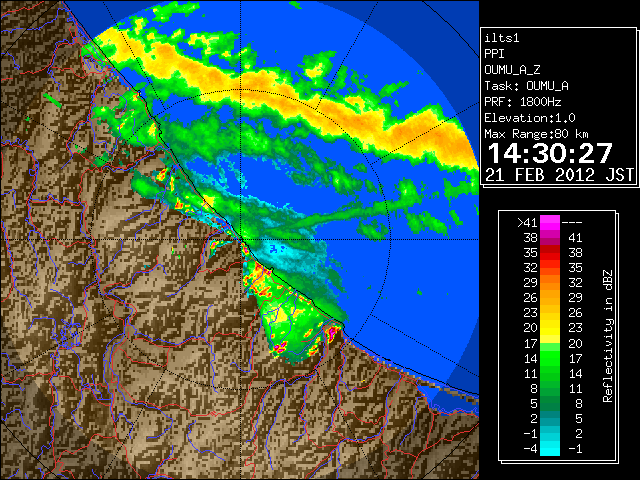Click the left-column '29' legend label

(x=531, y=283)
